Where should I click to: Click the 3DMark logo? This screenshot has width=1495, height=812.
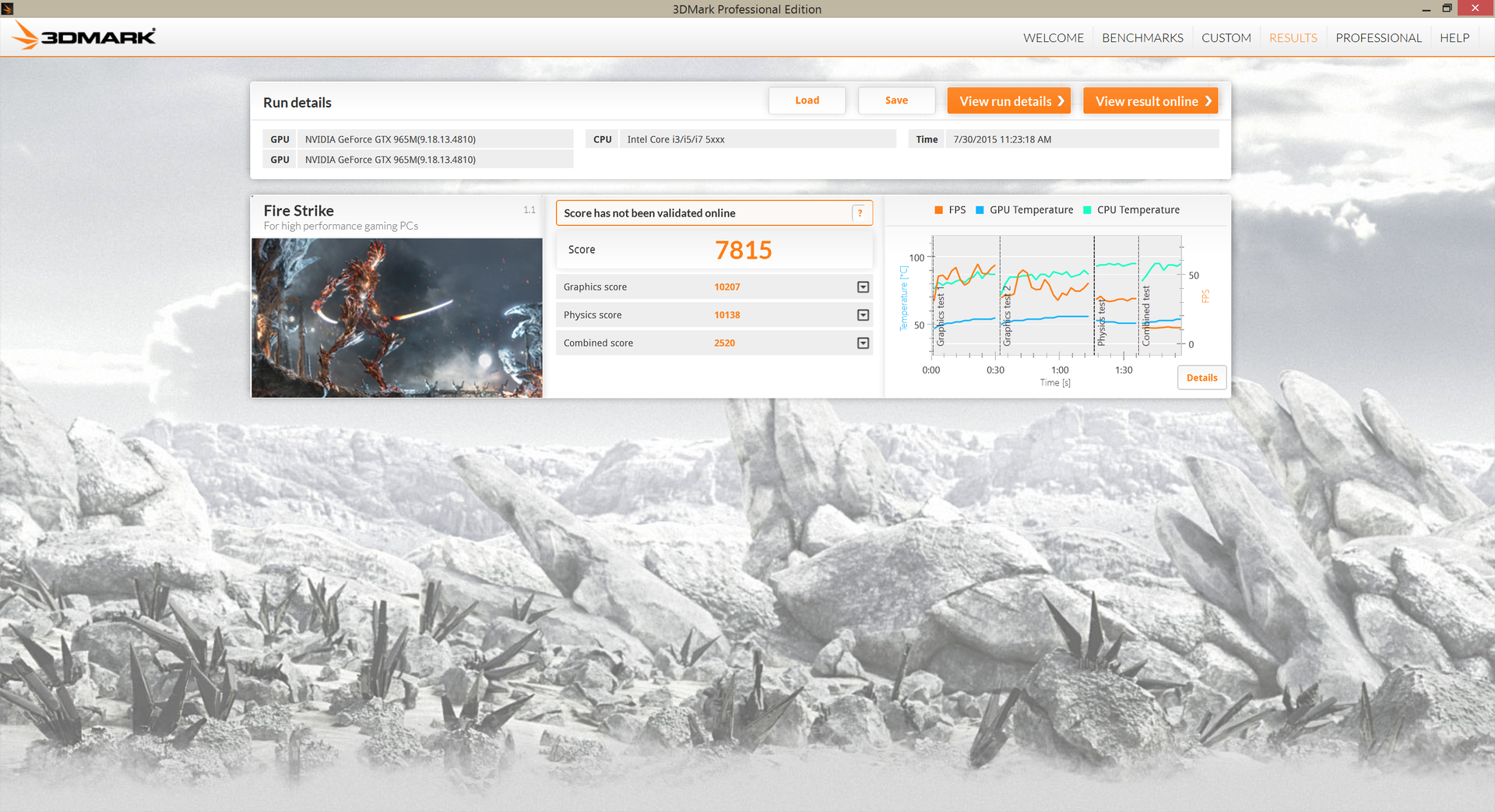click(84, 36)
